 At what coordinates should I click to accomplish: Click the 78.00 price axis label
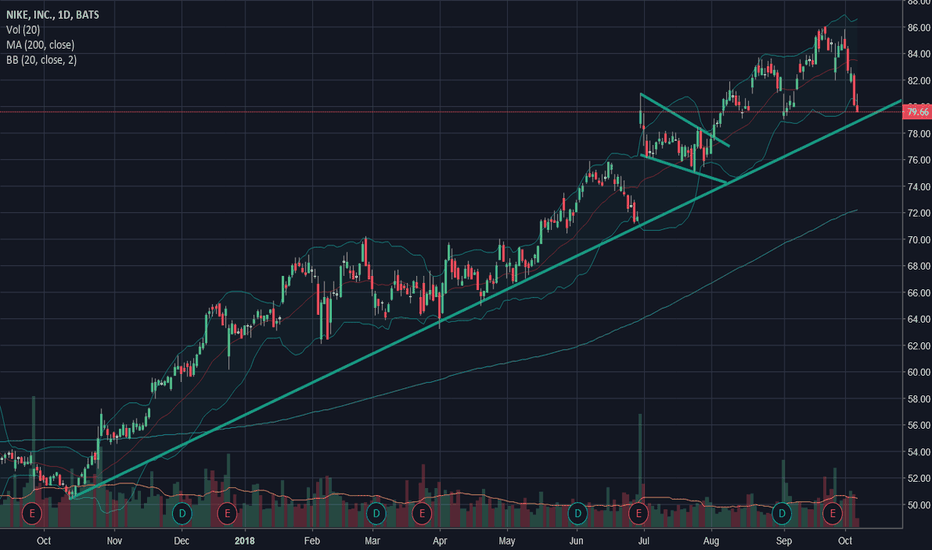918,134
